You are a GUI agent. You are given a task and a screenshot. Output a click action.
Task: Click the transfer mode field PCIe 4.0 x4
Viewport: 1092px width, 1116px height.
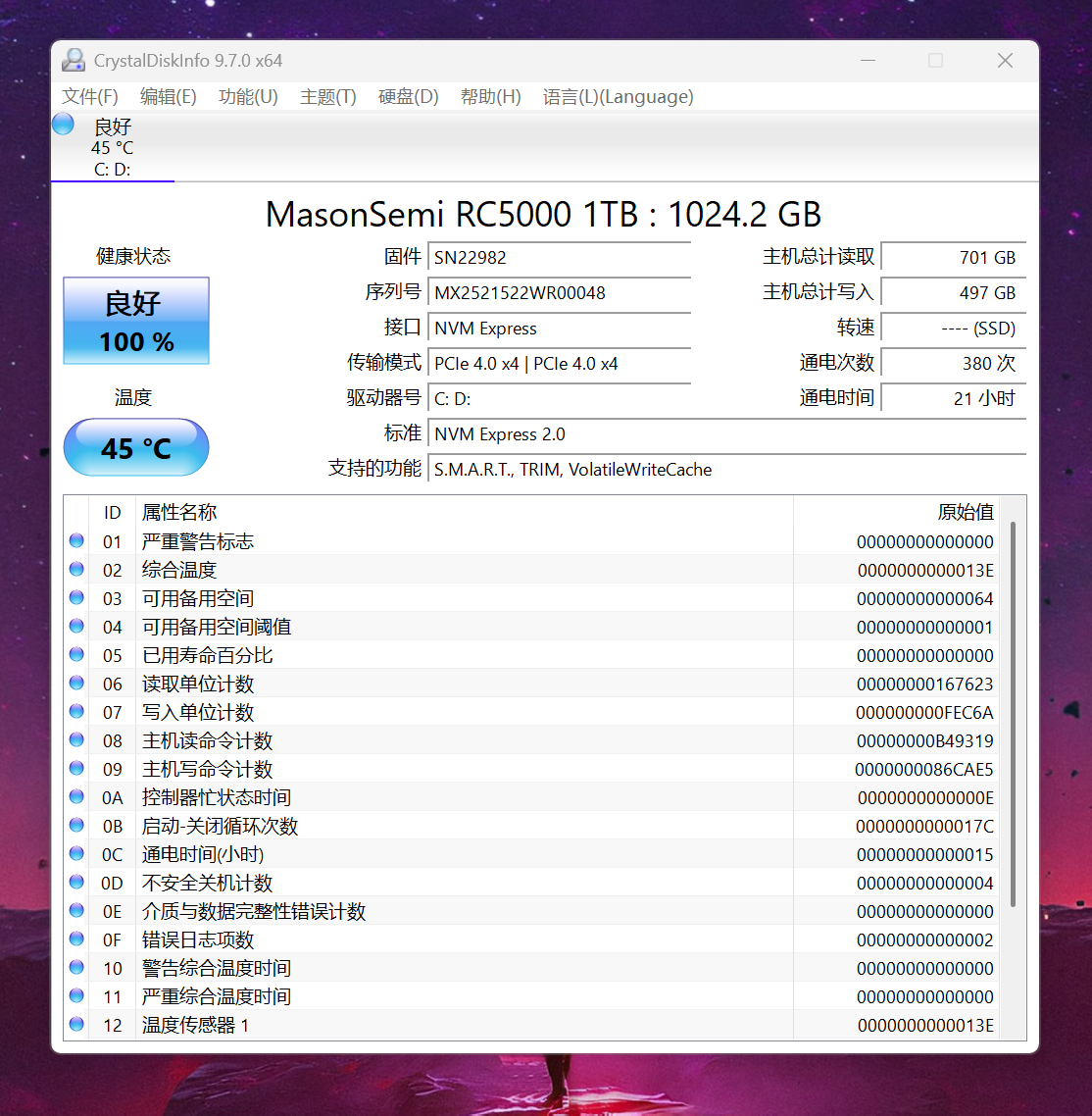point(559,364)
